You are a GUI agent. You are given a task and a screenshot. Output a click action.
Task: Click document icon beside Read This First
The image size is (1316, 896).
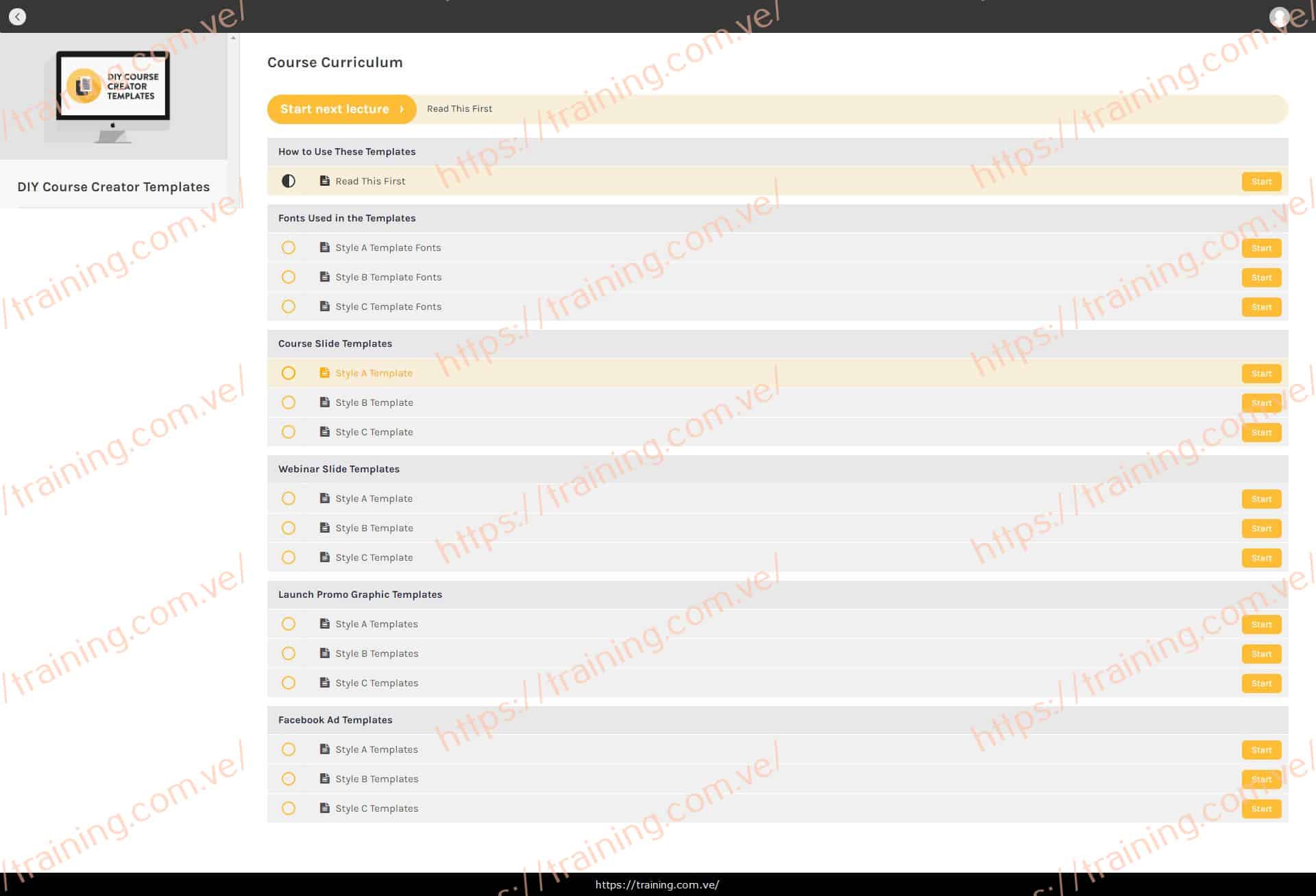(x=325, y=181)
